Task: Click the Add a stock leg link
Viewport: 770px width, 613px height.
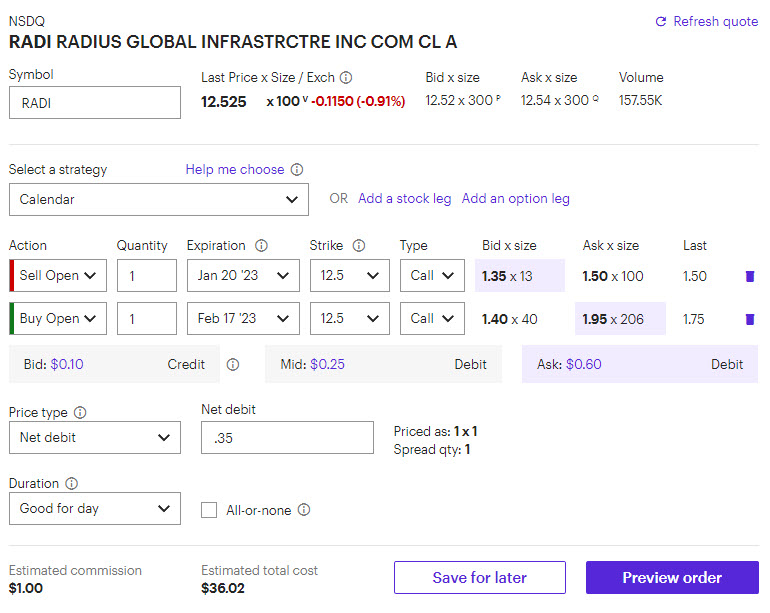Action: pyautogui.click(x=405, y=198)
